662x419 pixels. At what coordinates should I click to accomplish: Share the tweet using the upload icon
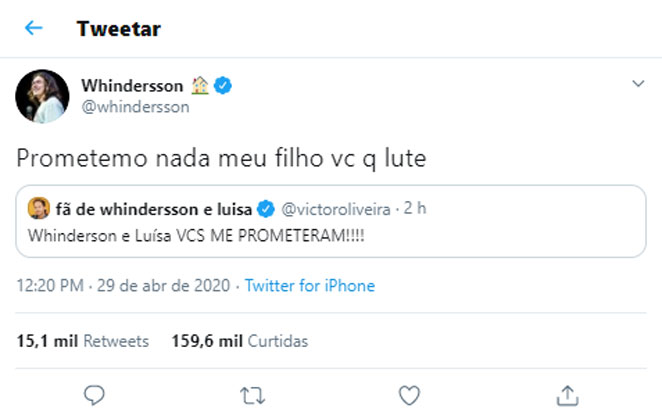pos(566,394)
